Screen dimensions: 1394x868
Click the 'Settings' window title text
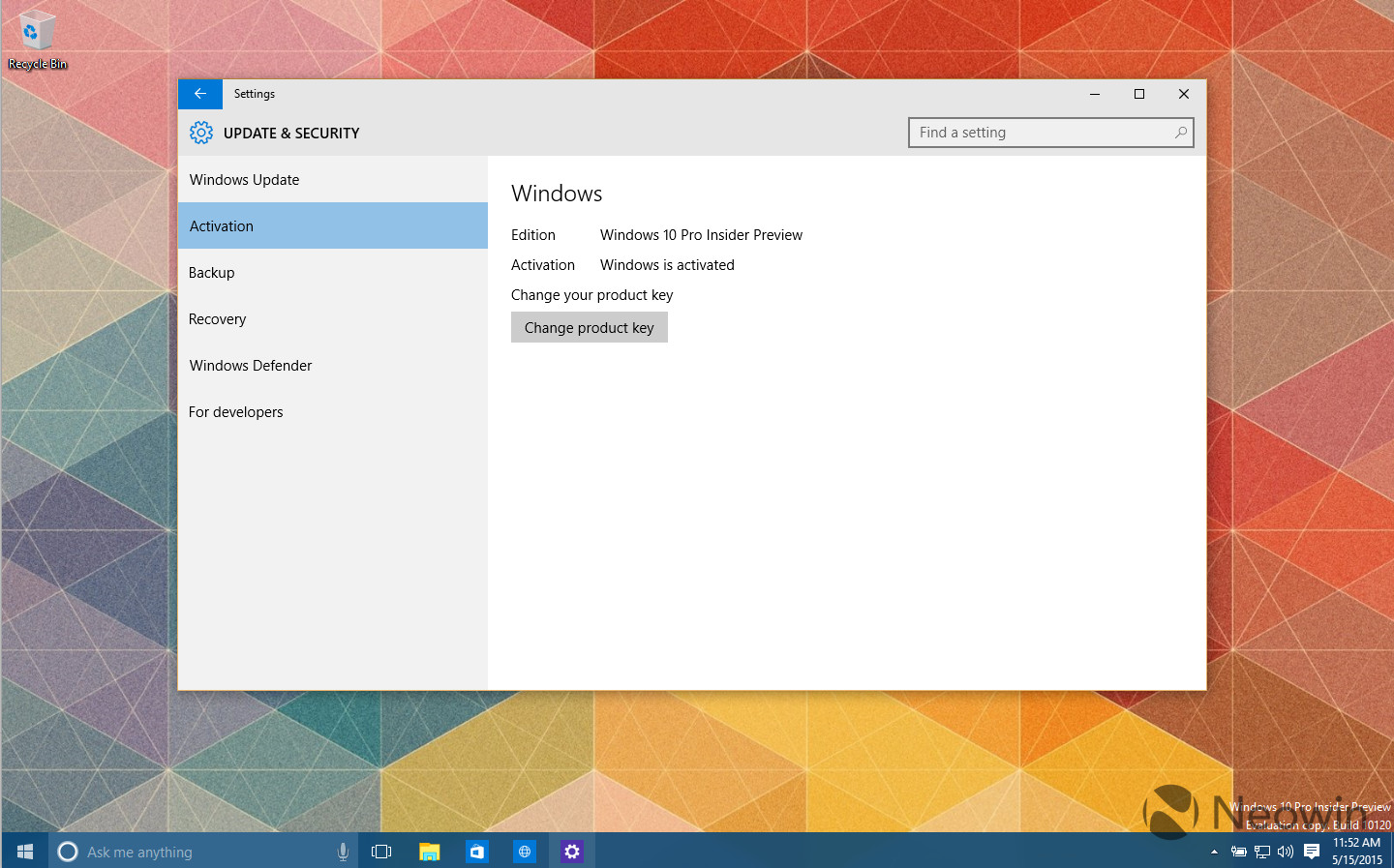click(255, 94)
